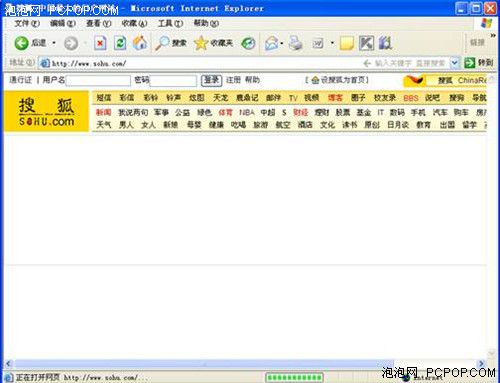Screen dimensions: 500x383
Task: Click the 设搜狐为首页 link
Action: [x=344, y=80]
